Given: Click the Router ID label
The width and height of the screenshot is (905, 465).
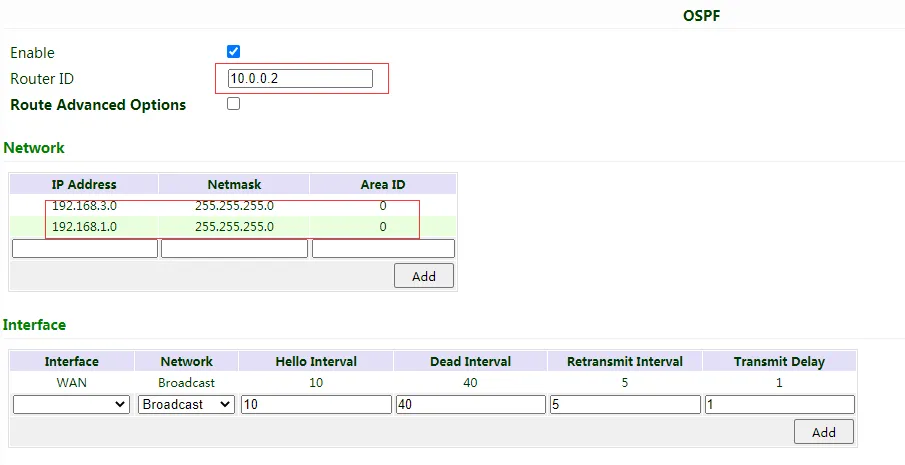Looking at the screenshot, I should [x=42, y=78].
